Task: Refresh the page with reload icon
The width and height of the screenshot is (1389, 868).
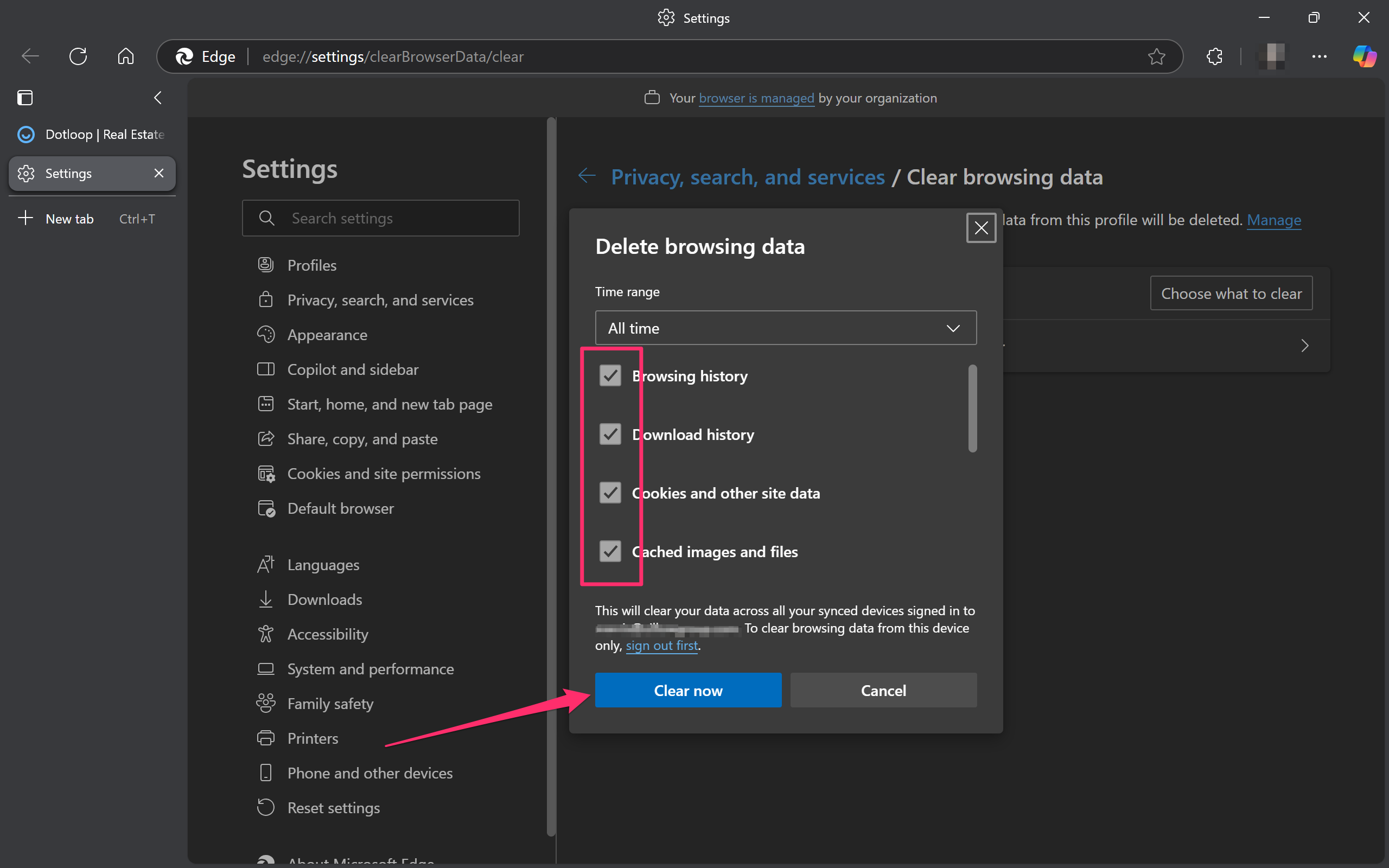Action: click(x=78, y=56)
